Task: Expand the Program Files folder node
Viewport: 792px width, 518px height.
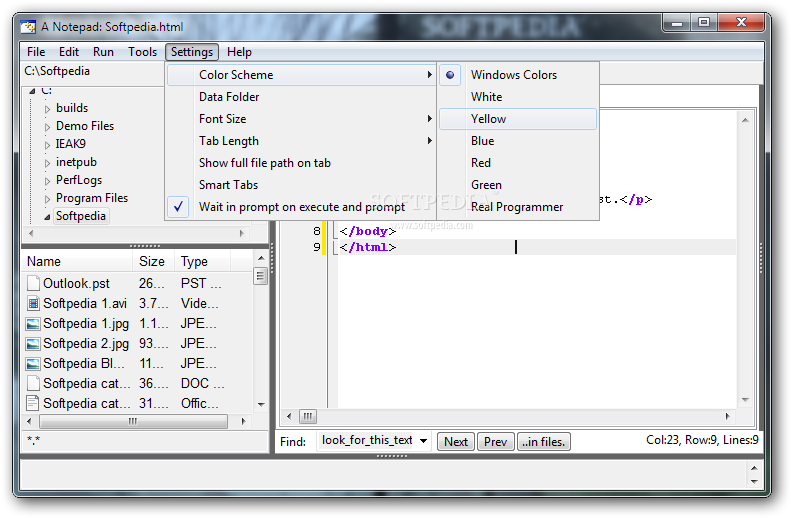Action: click(x=47, y=199)
